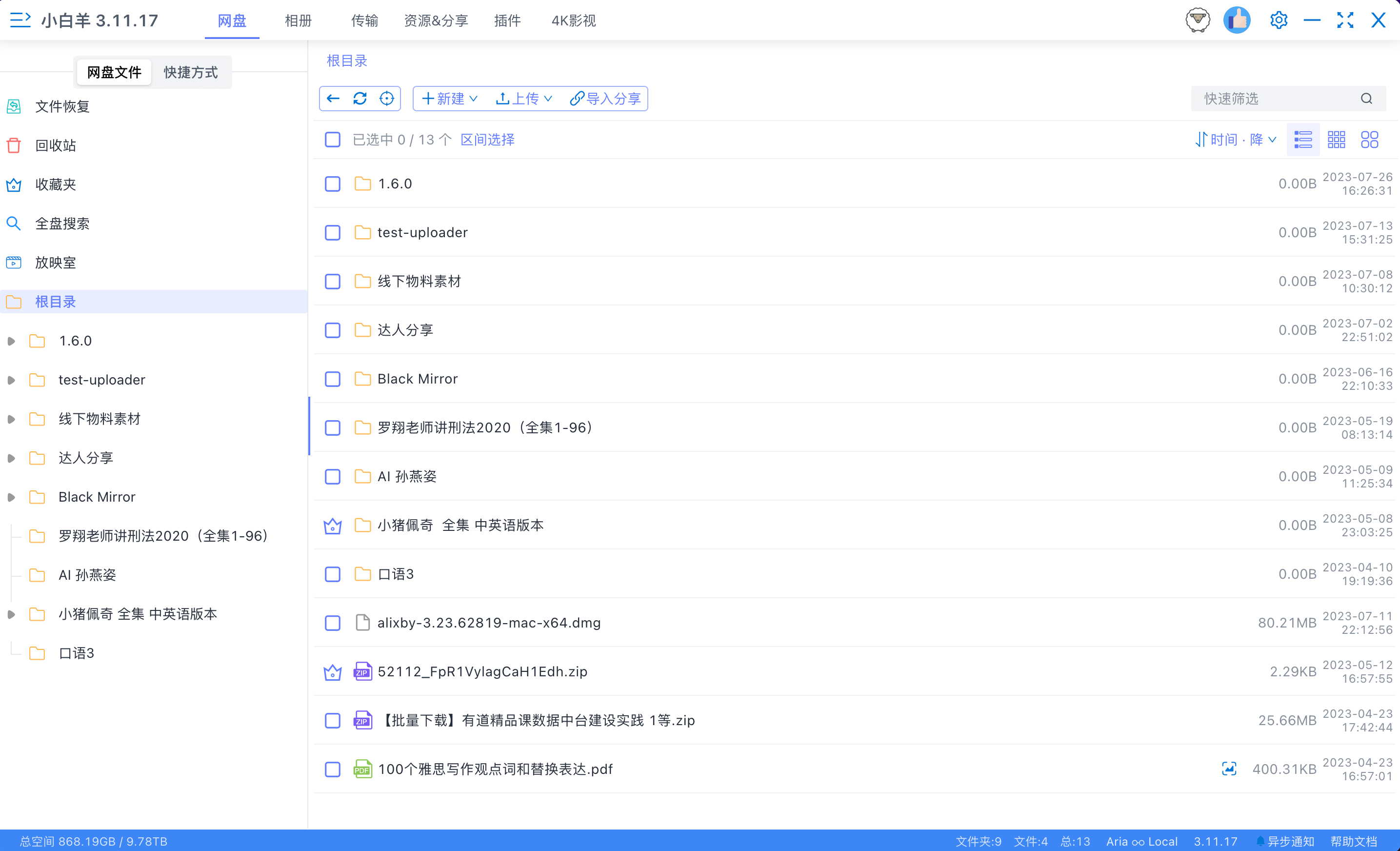This screenshot has height=851, width=1400.
Task: Open the 4K影视 tab
Action: coord(573,20)
